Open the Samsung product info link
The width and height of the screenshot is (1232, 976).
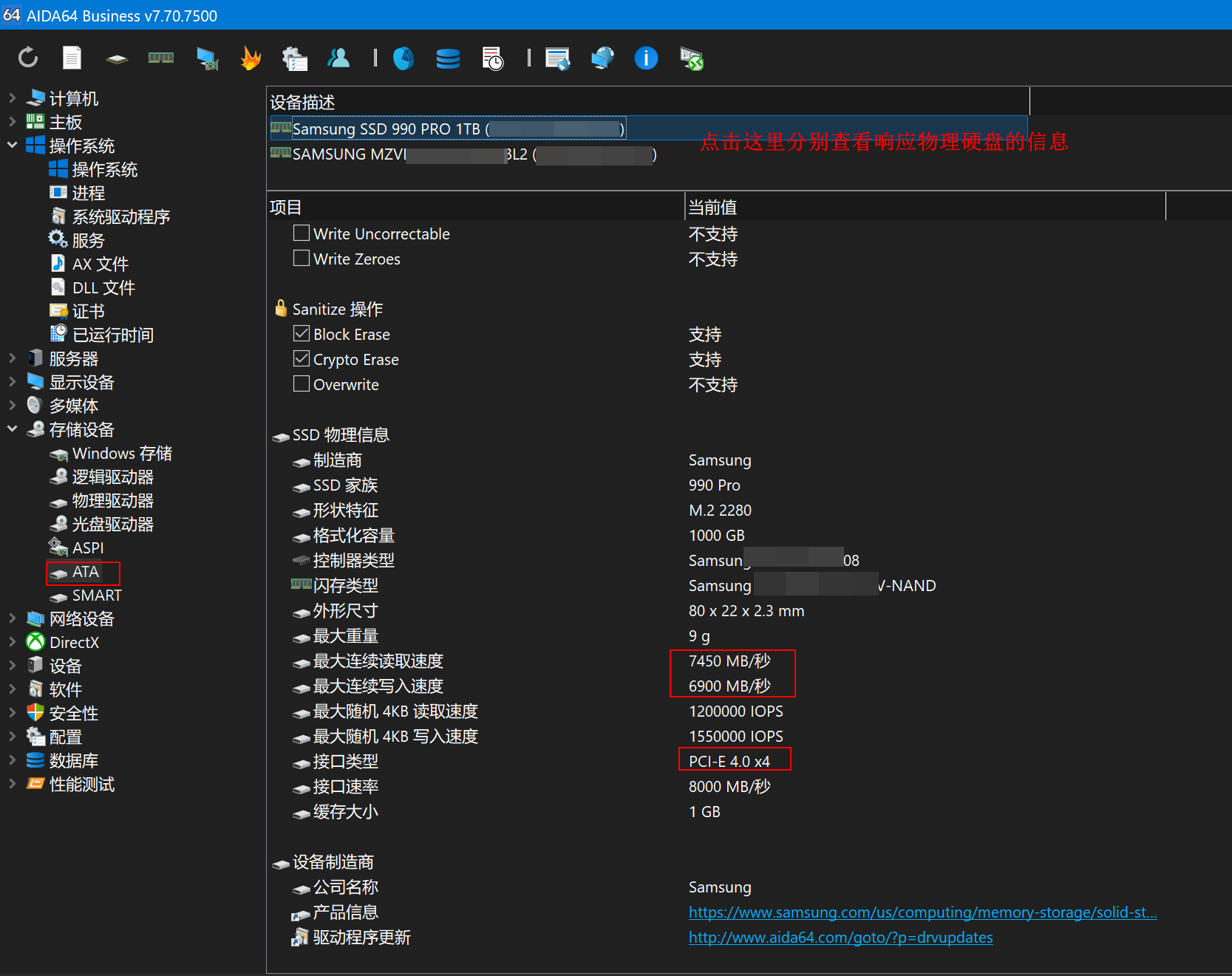pos(922,912)
